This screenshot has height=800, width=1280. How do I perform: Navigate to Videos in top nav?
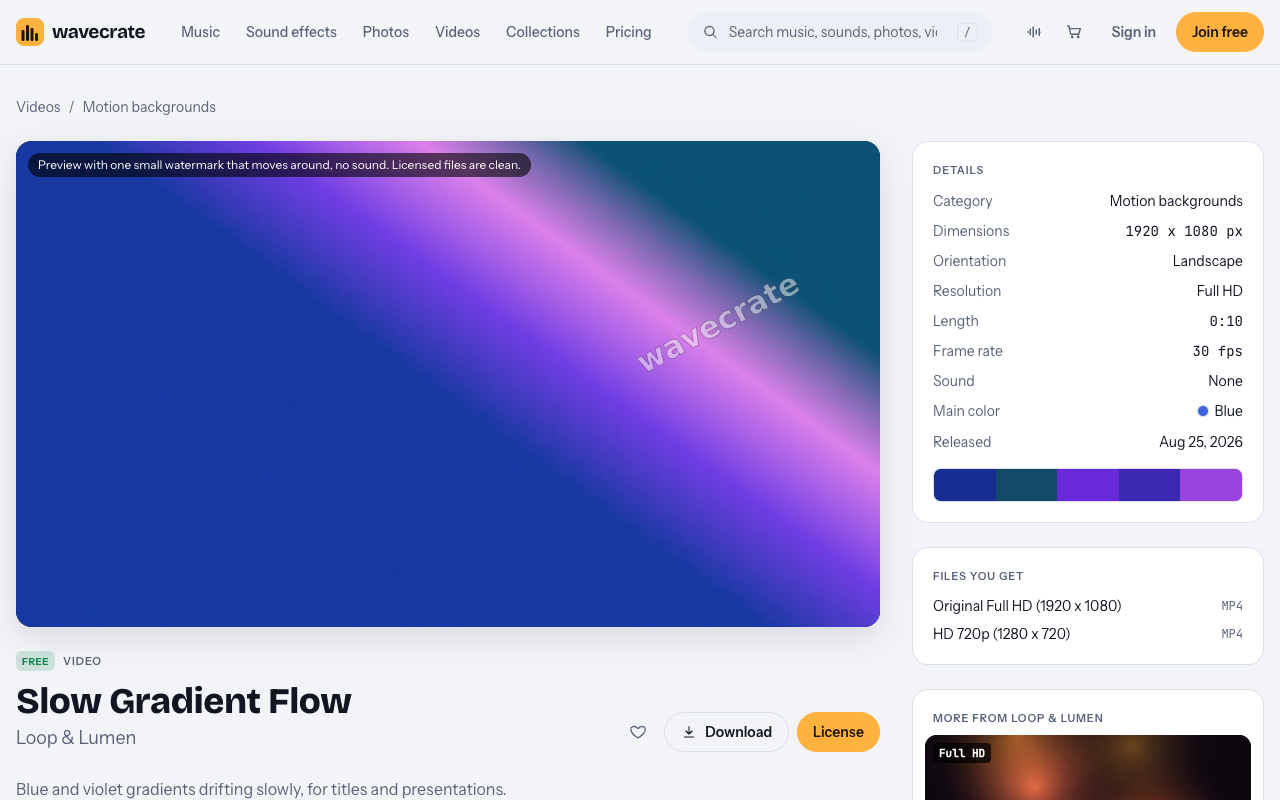(457, 32)
